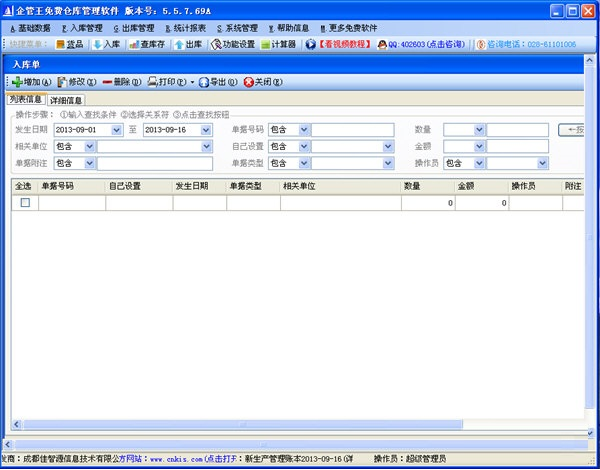
Task: Expand the 金额 condition dropdown
Action: 479,146
